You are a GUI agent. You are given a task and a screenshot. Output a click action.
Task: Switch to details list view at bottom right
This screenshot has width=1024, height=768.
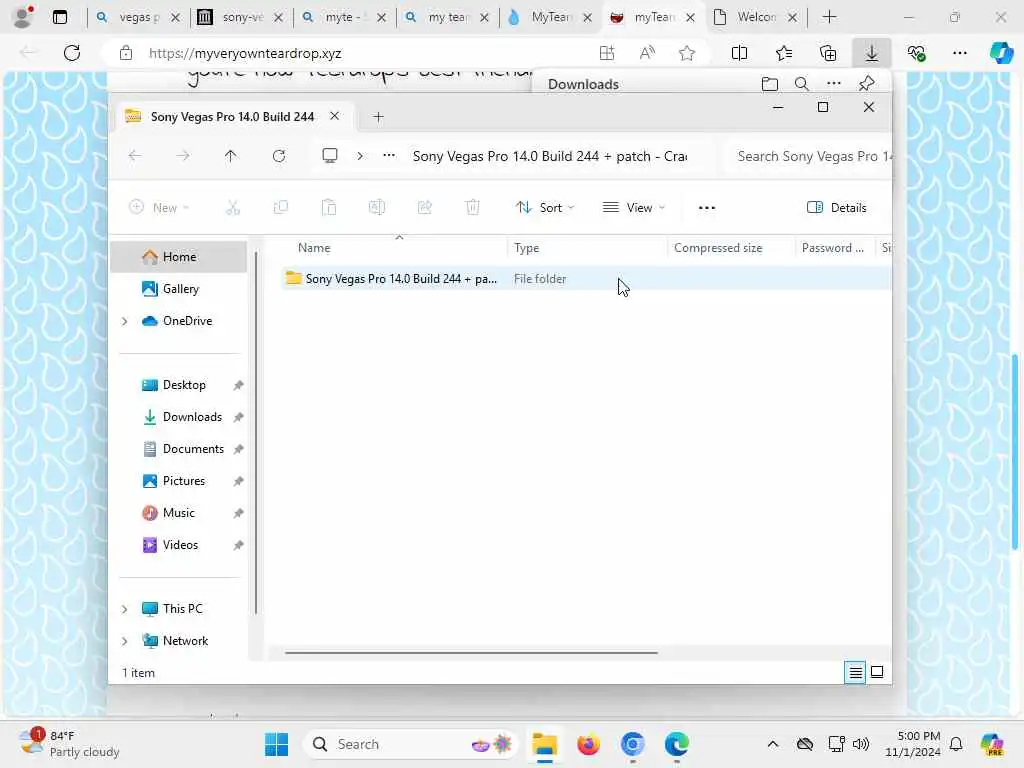point(856,672)
